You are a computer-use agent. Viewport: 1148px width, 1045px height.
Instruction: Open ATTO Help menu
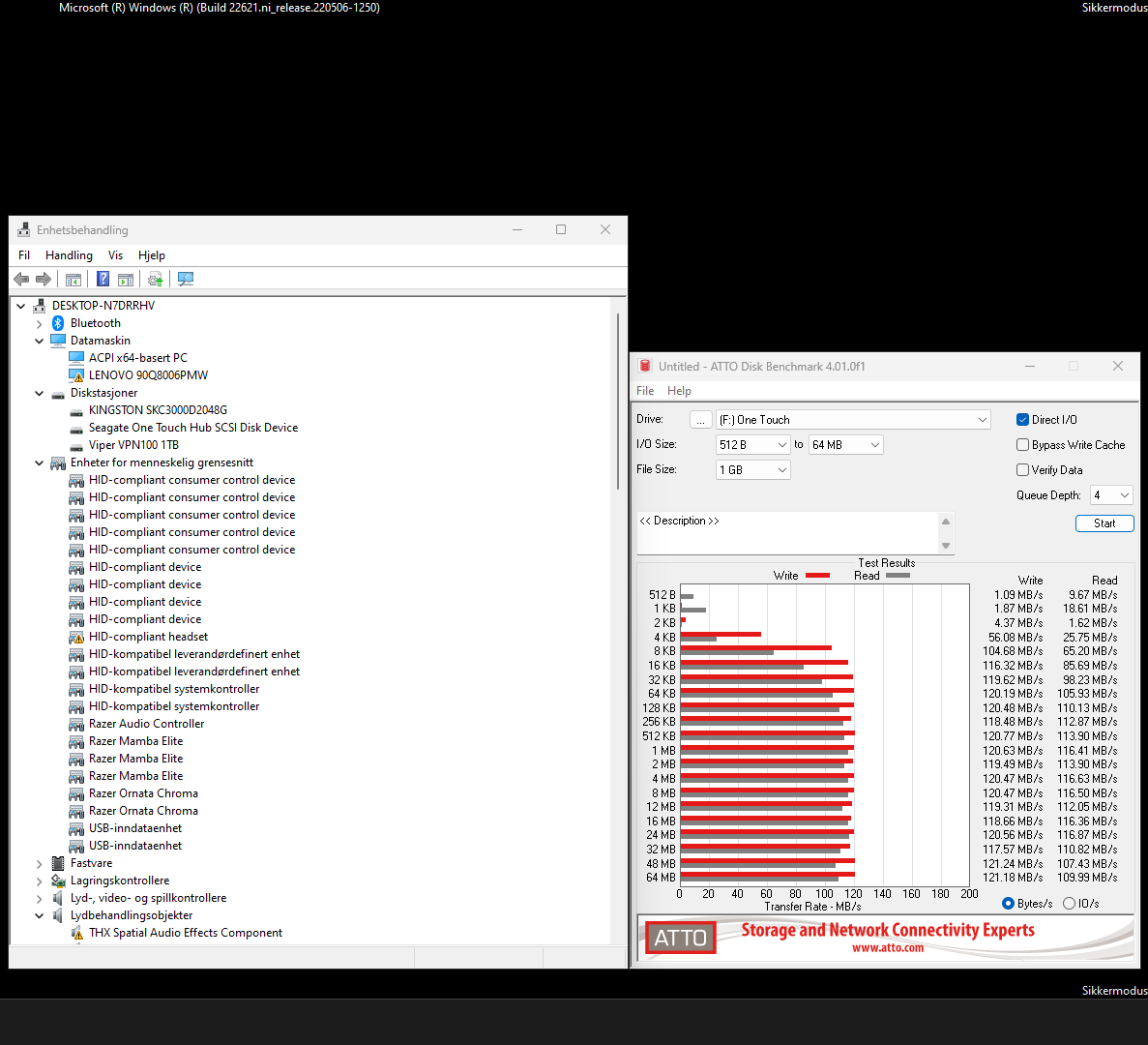(679, 390)
